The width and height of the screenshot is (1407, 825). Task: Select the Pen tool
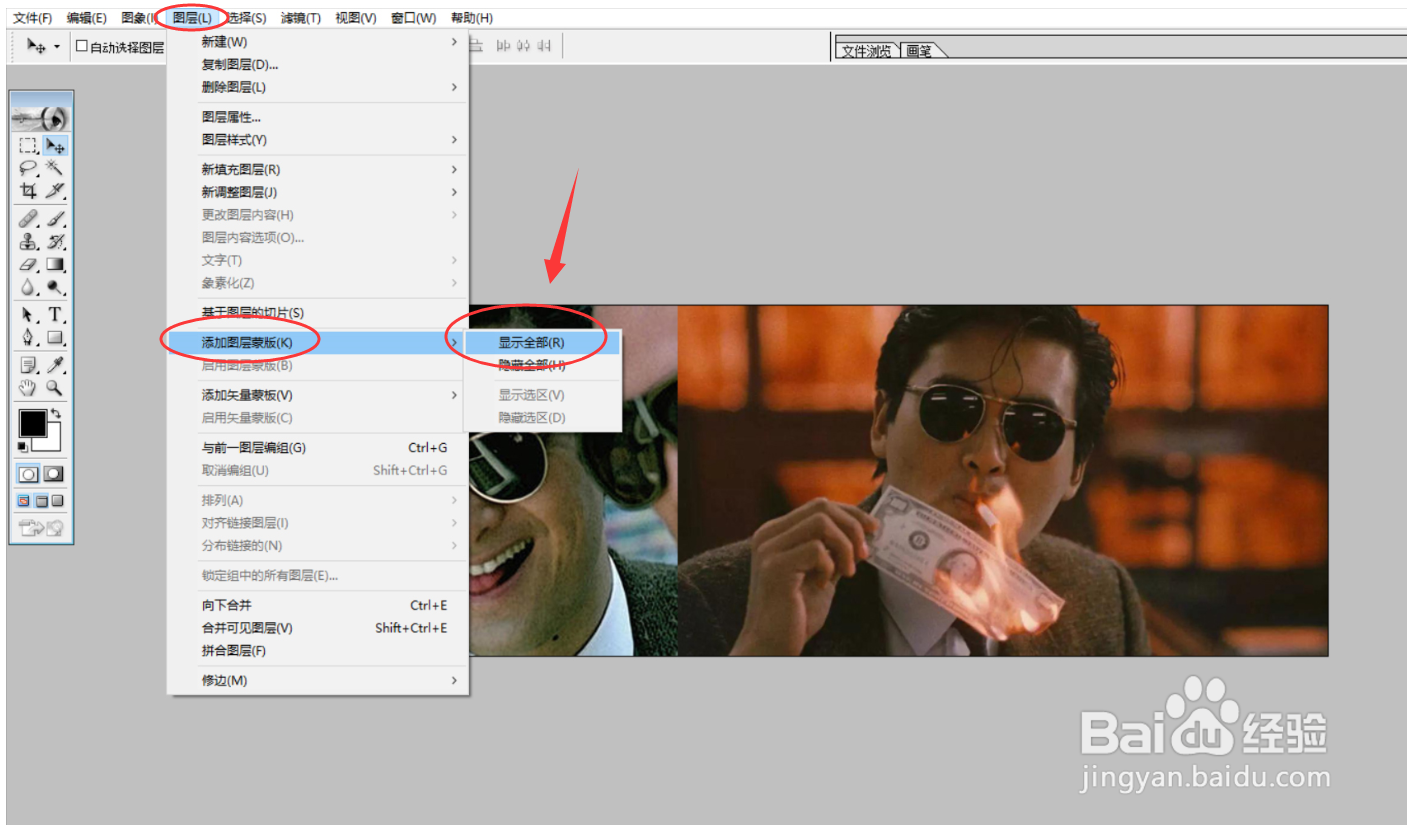click(x=29, y=338)
